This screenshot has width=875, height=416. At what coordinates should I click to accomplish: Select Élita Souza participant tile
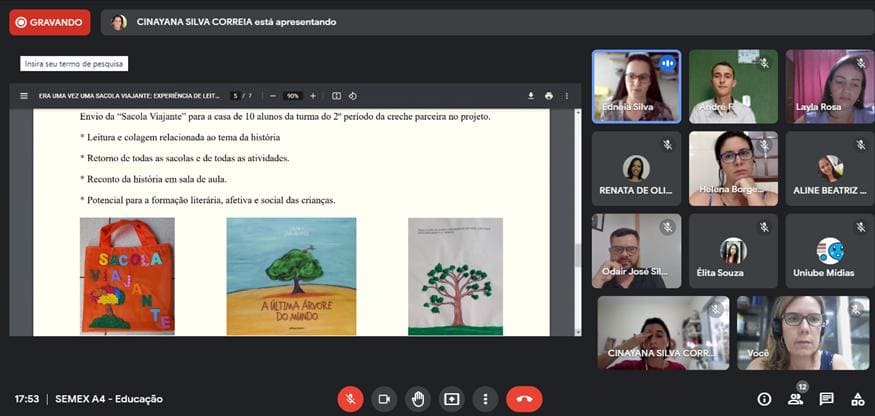(733, 251)
